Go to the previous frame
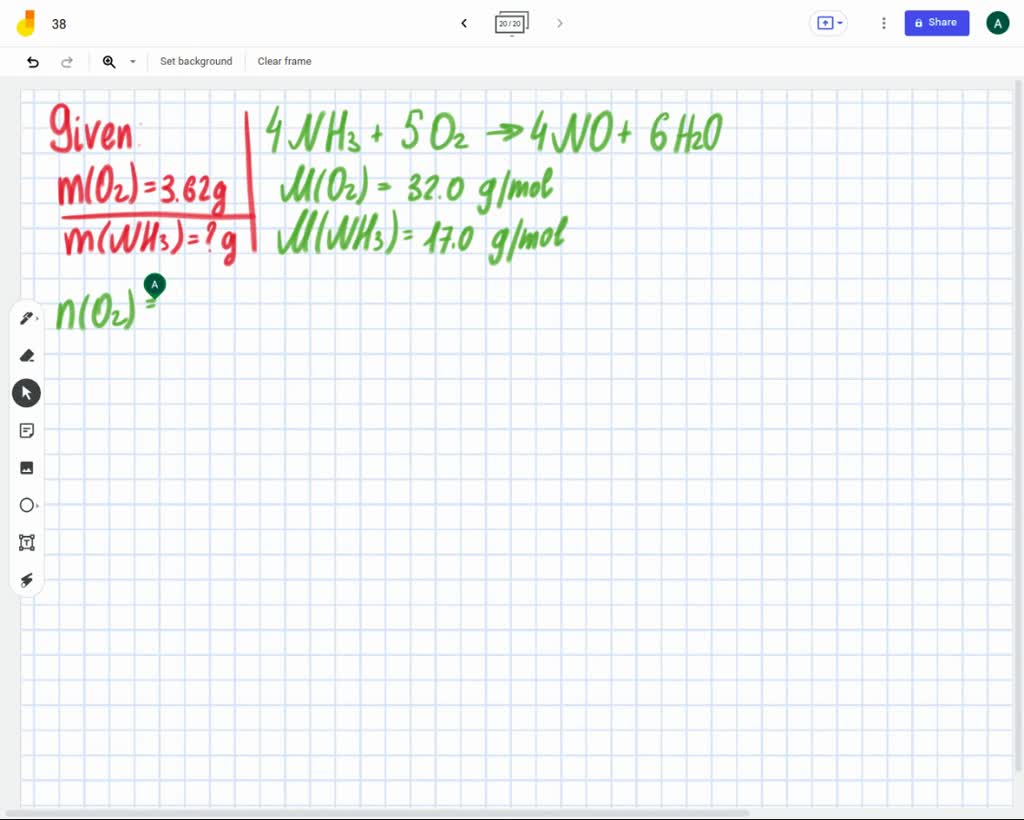The width and height of the screenshot is (1024, 820). 463,23
